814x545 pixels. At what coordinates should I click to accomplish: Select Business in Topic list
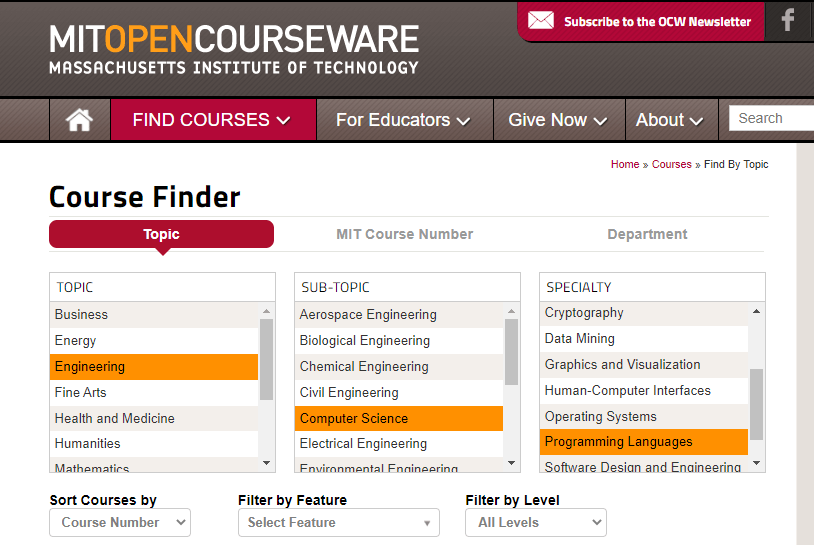154,315
